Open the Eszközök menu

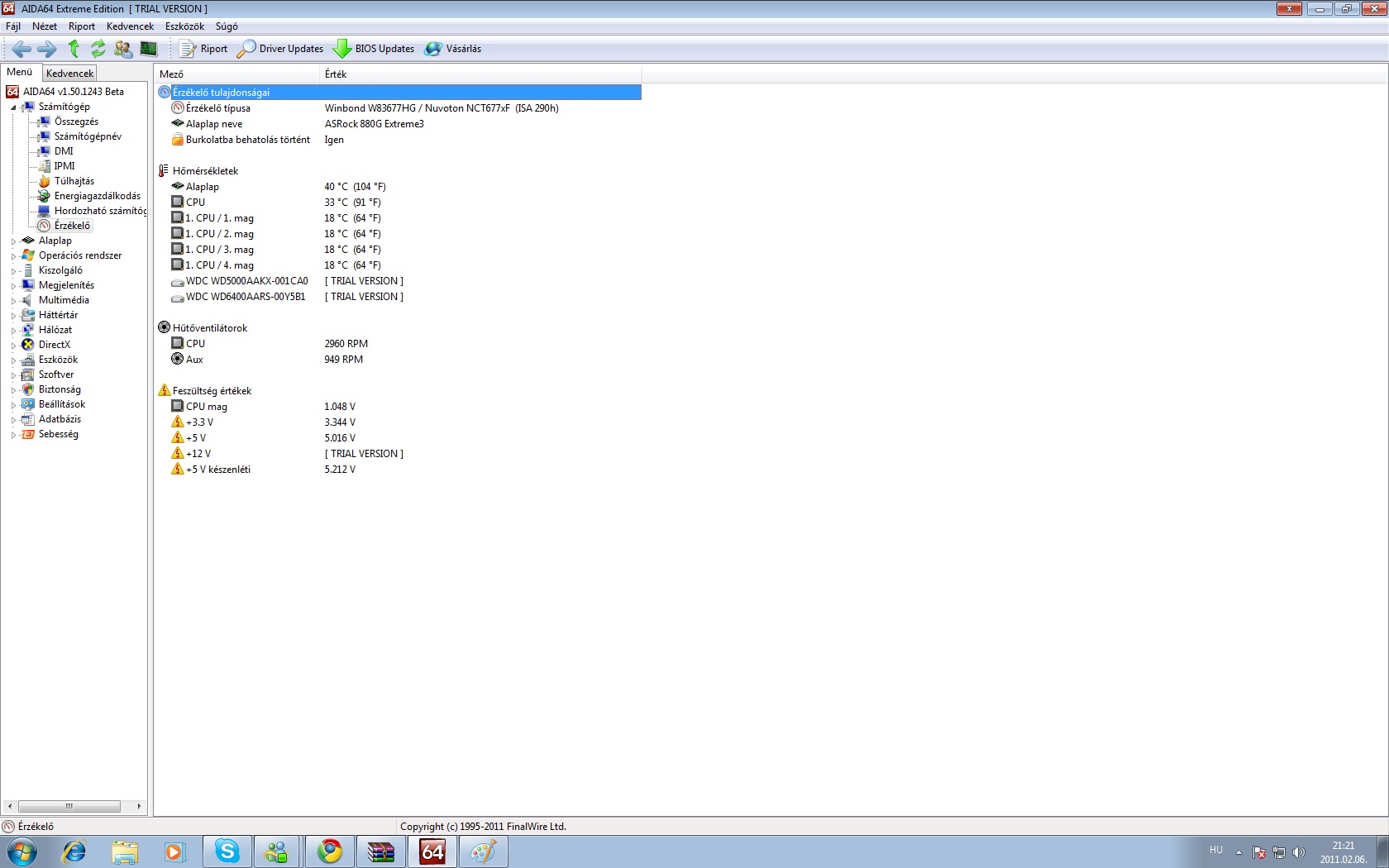point(184,26)
